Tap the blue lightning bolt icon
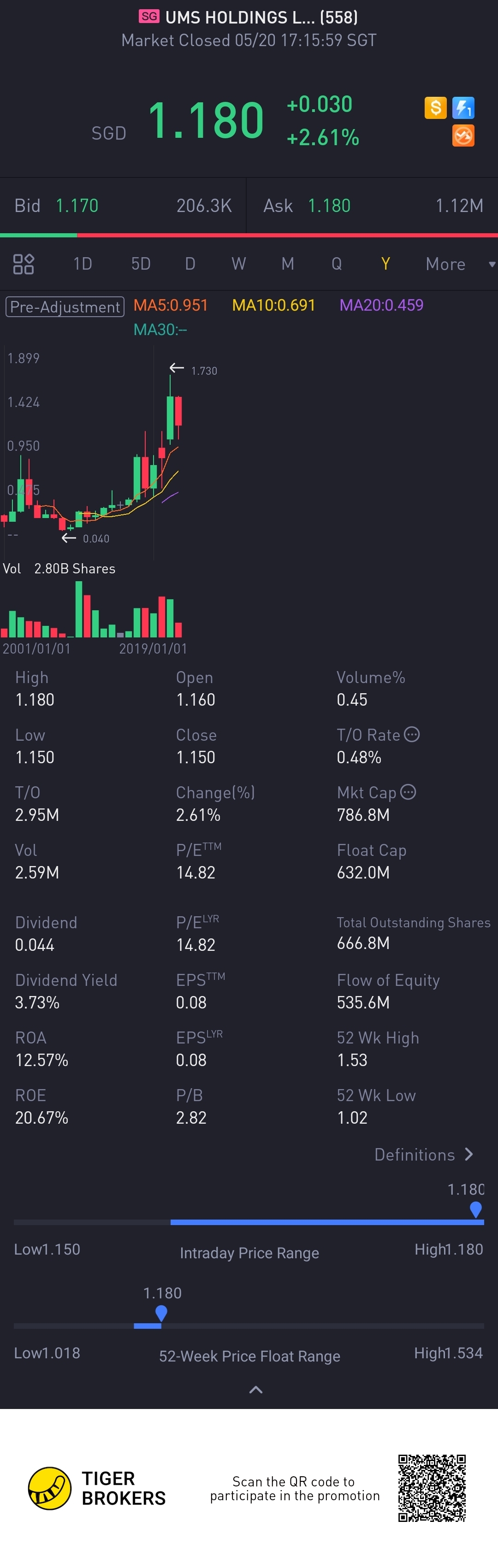 pos(463,108)
